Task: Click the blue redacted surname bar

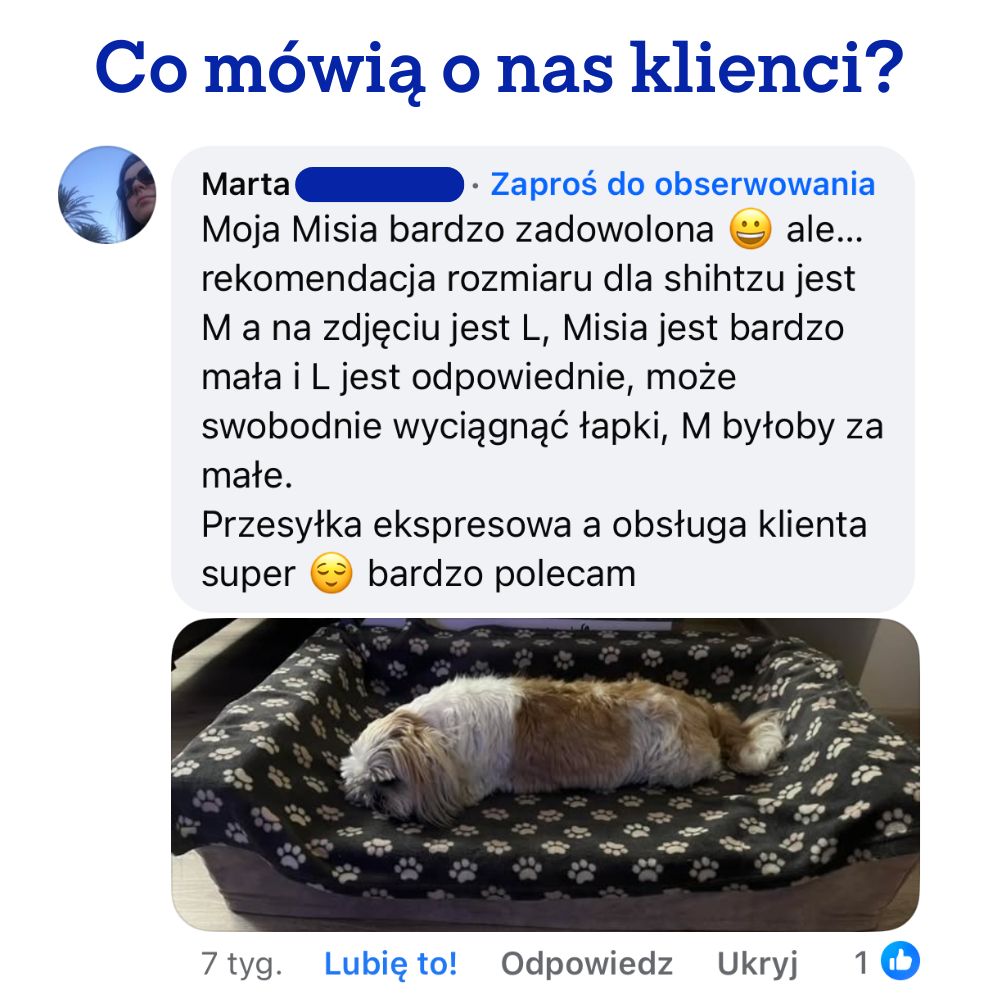Action: (379, 184)
